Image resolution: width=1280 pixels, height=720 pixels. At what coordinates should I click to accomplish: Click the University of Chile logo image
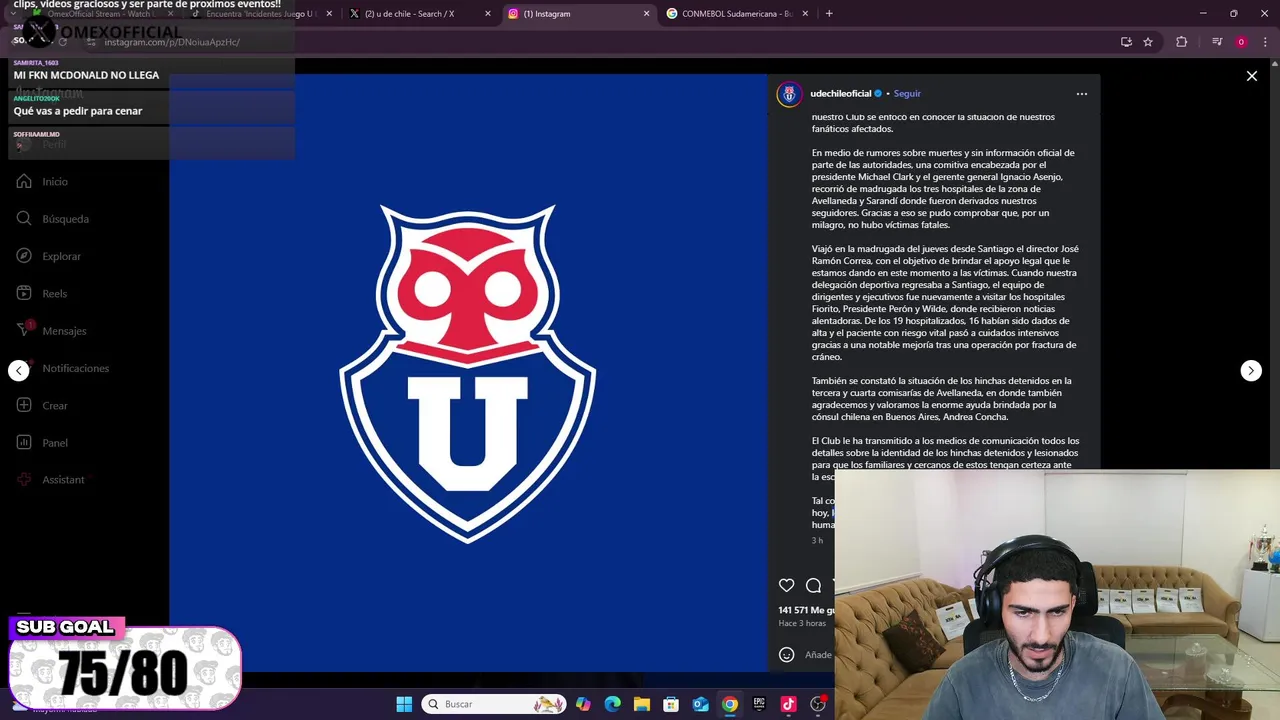[467, 374]
